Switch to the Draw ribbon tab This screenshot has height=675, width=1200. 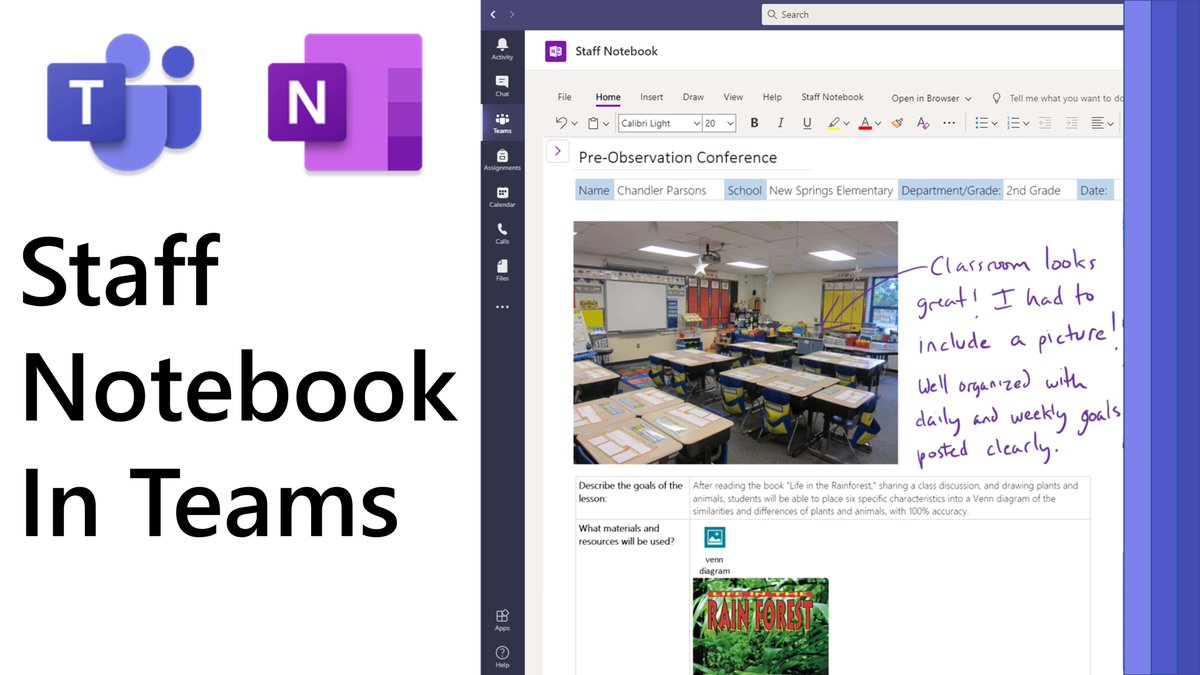pos(693,97)
